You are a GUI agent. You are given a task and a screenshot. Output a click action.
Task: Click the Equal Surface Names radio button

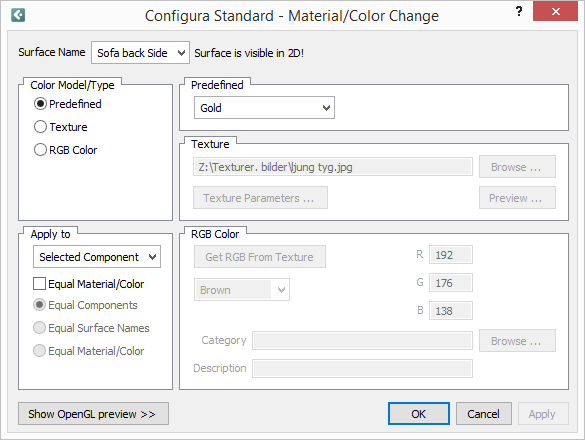(x=40, y=328)
